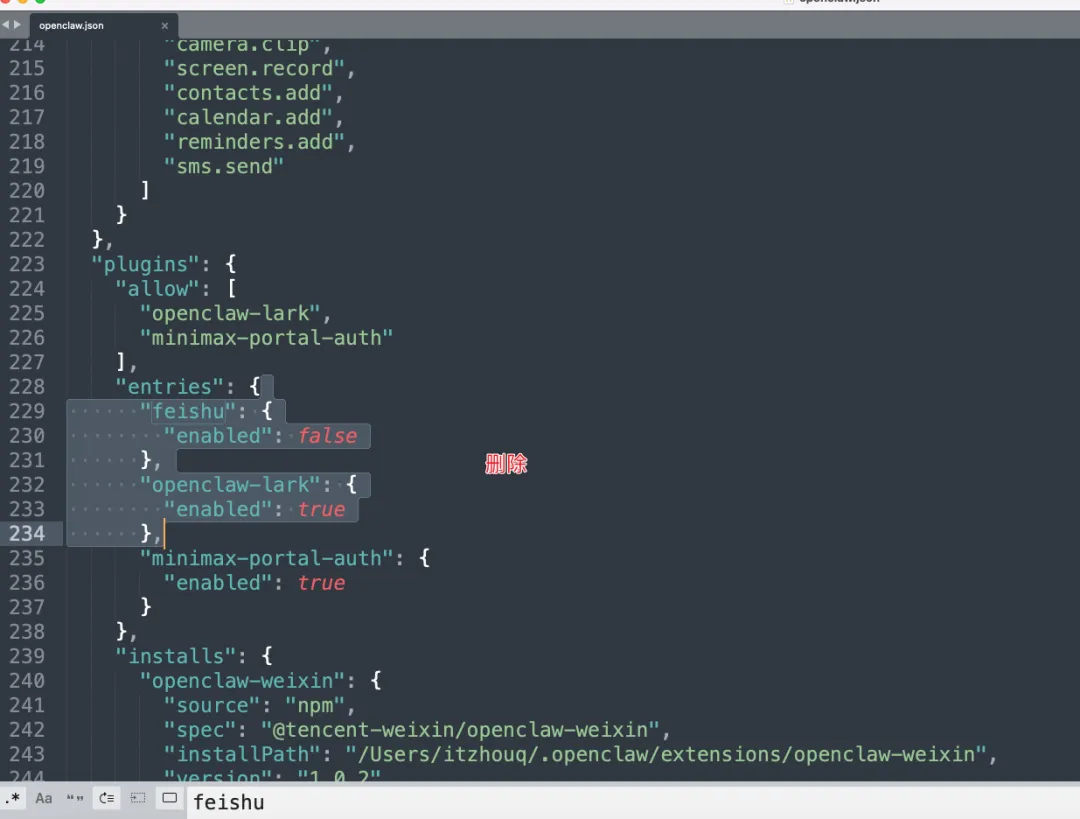
Task: Toggle highlight matches option
Action: (x=169, y=798)
